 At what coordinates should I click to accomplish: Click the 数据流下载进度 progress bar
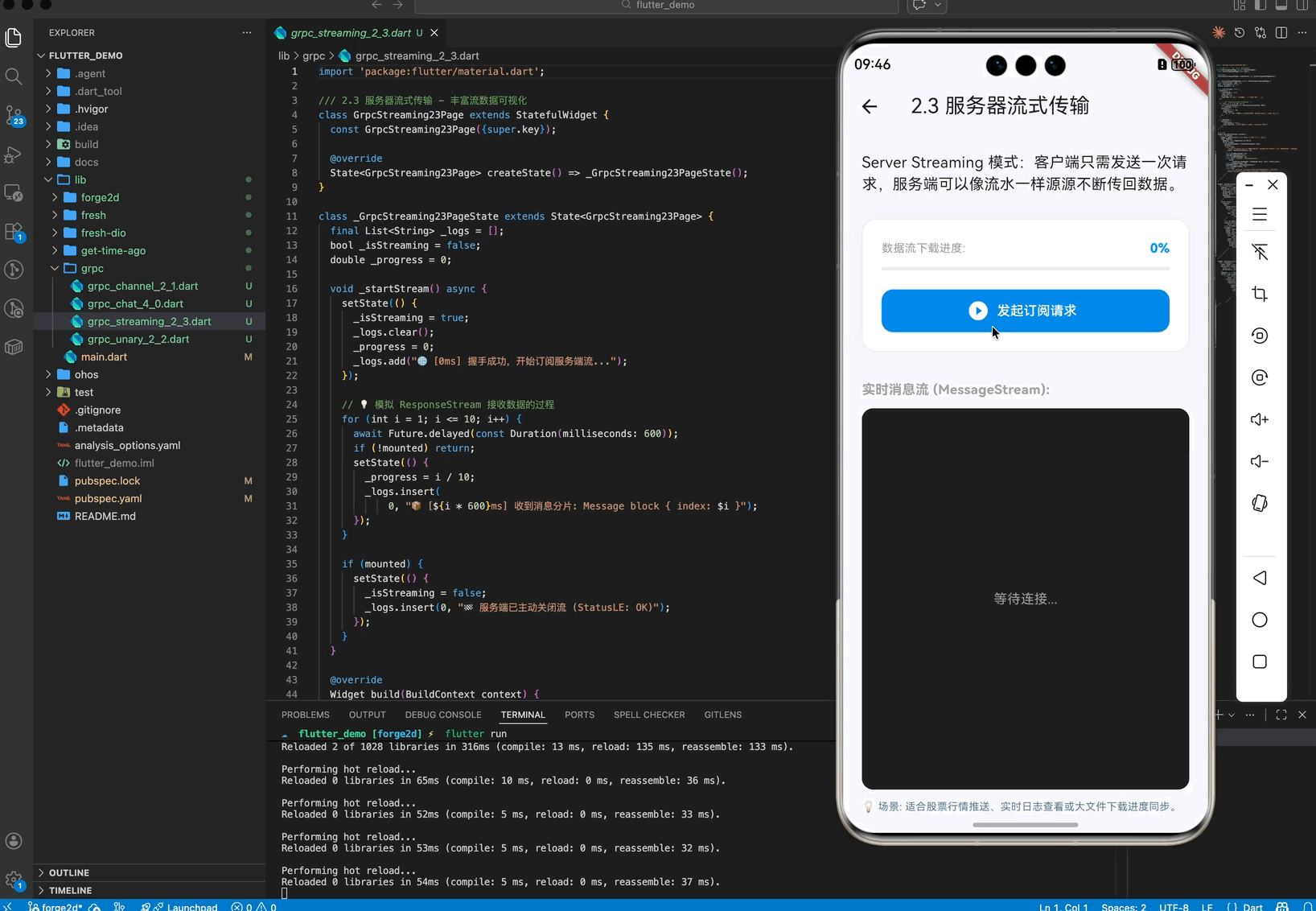click(1025, 269)
